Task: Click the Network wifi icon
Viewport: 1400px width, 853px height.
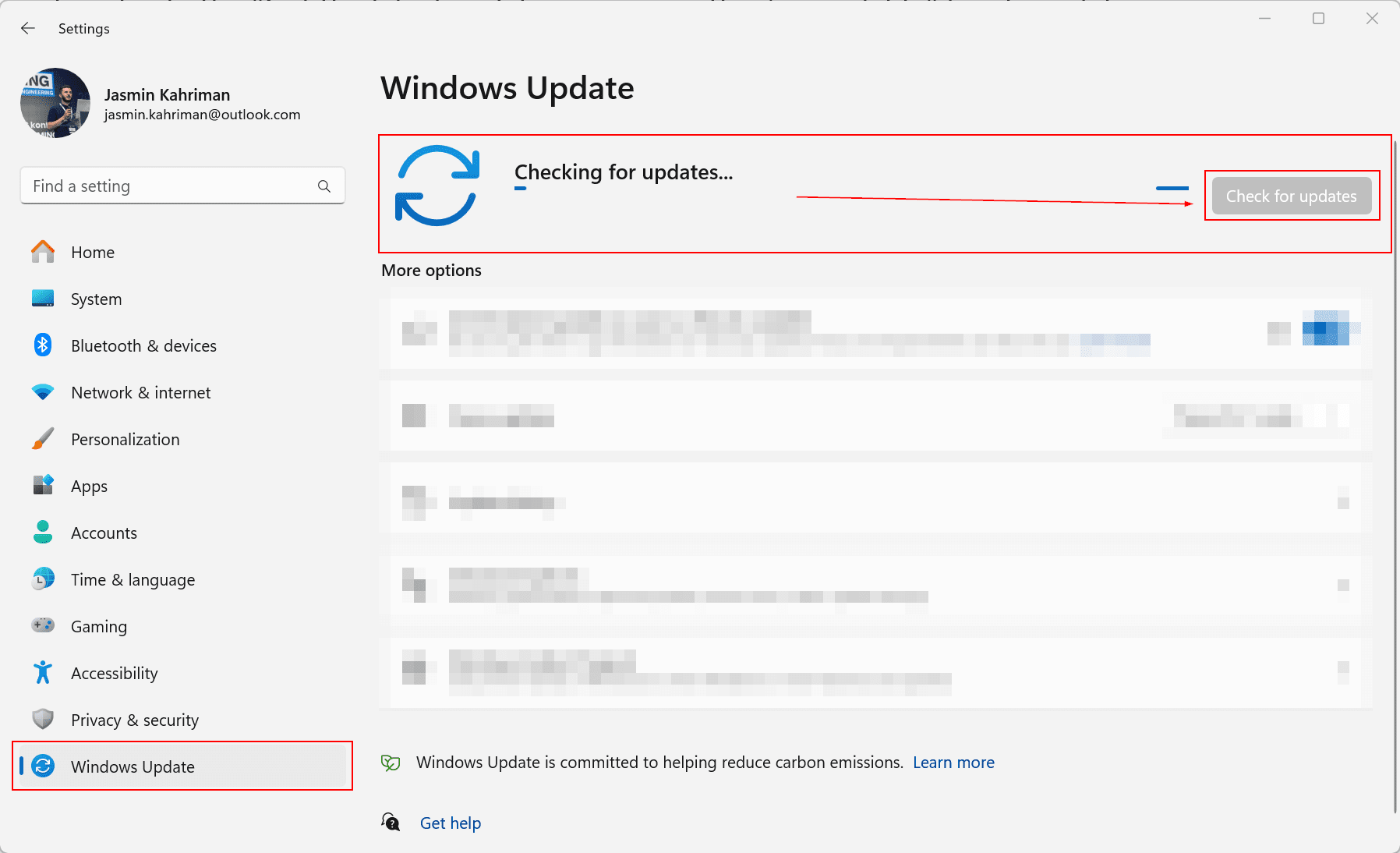Action: click(x=43, y=392)
